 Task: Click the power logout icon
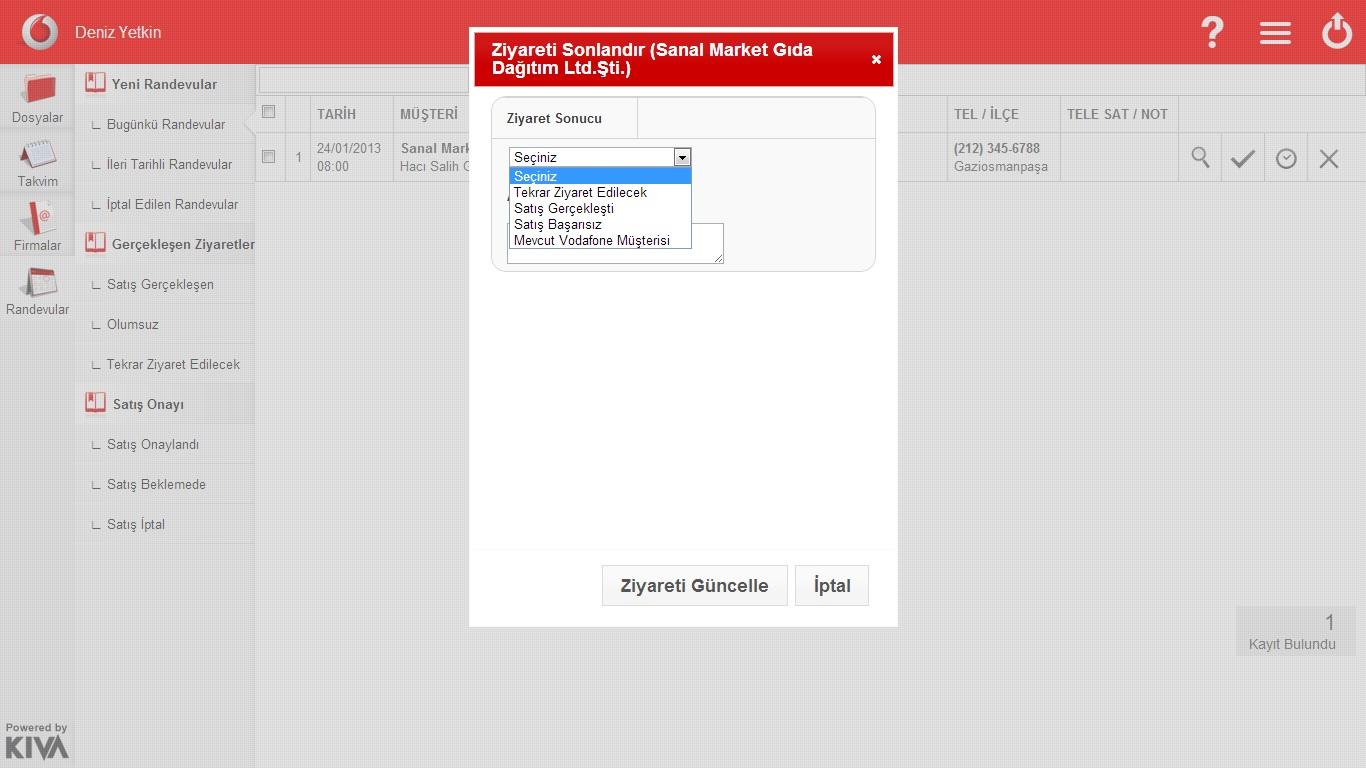coord(1337,32)
